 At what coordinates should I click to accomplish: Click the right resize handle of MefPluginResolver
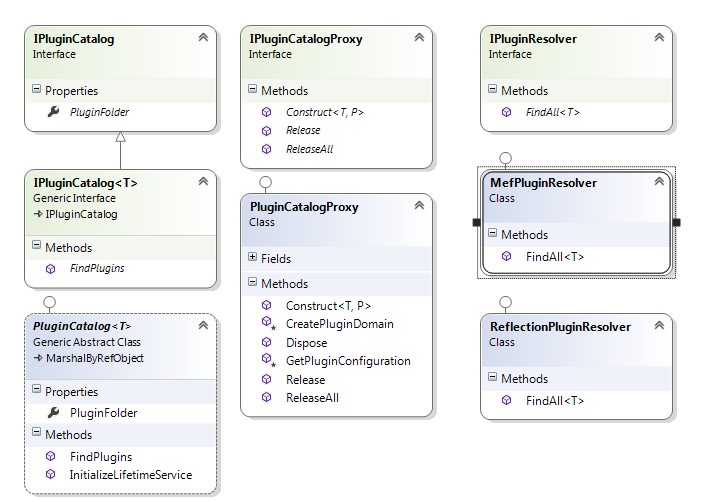(677, 222)
